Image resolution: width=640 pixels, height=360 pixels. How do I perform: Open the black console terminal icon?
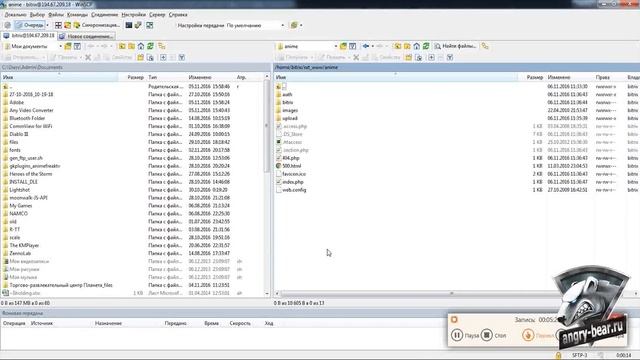129,25
